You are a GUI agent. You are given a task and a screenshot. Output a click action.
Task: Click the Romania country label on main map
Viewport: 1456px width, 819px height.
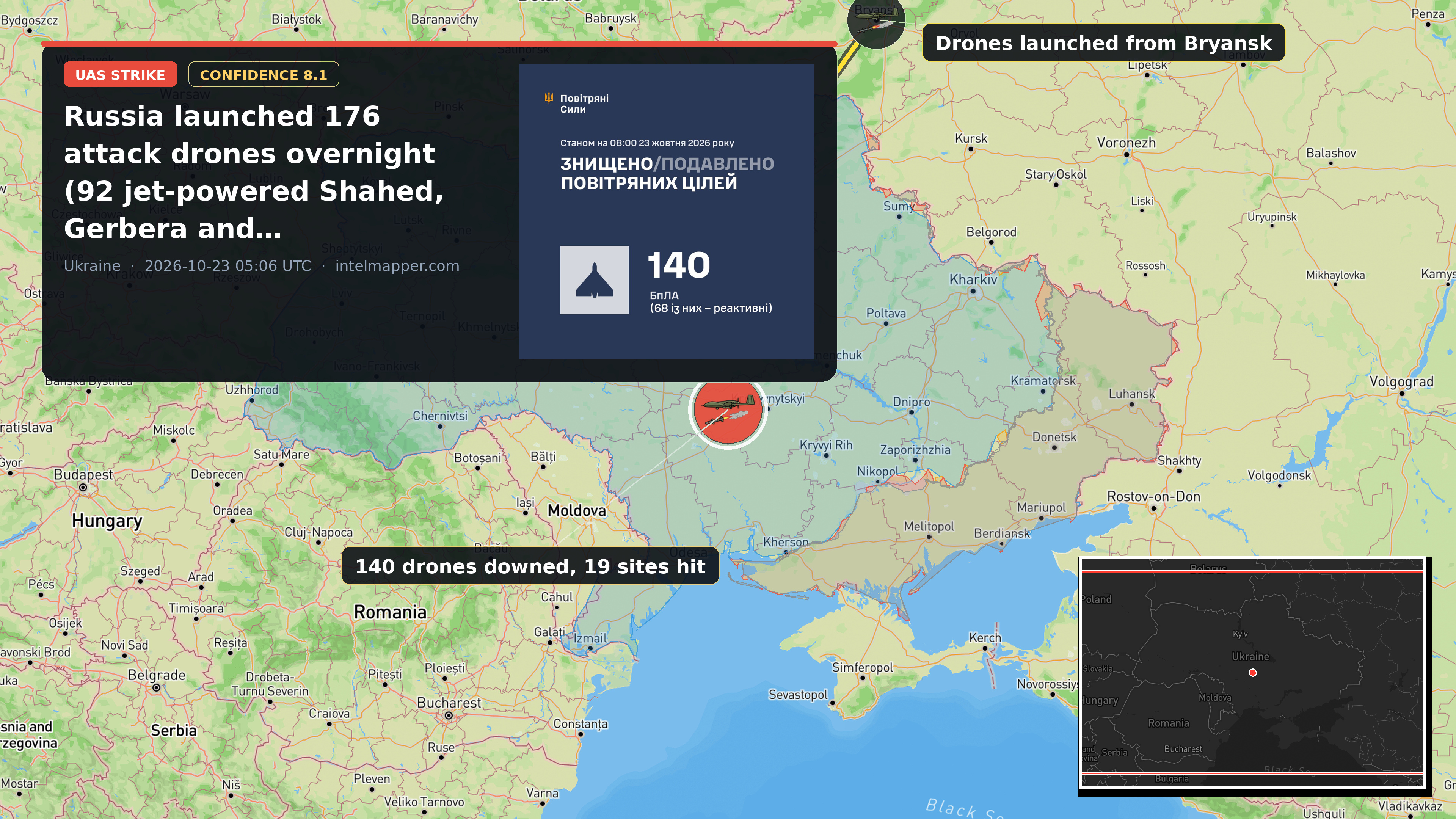coord(390,612)
